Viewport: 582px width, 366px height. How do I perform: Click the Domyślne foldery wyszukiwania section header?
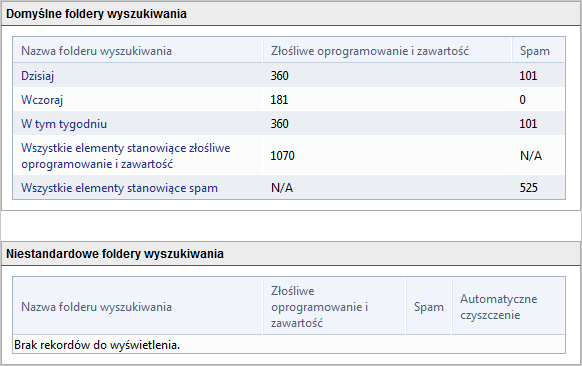coord(97,14)
